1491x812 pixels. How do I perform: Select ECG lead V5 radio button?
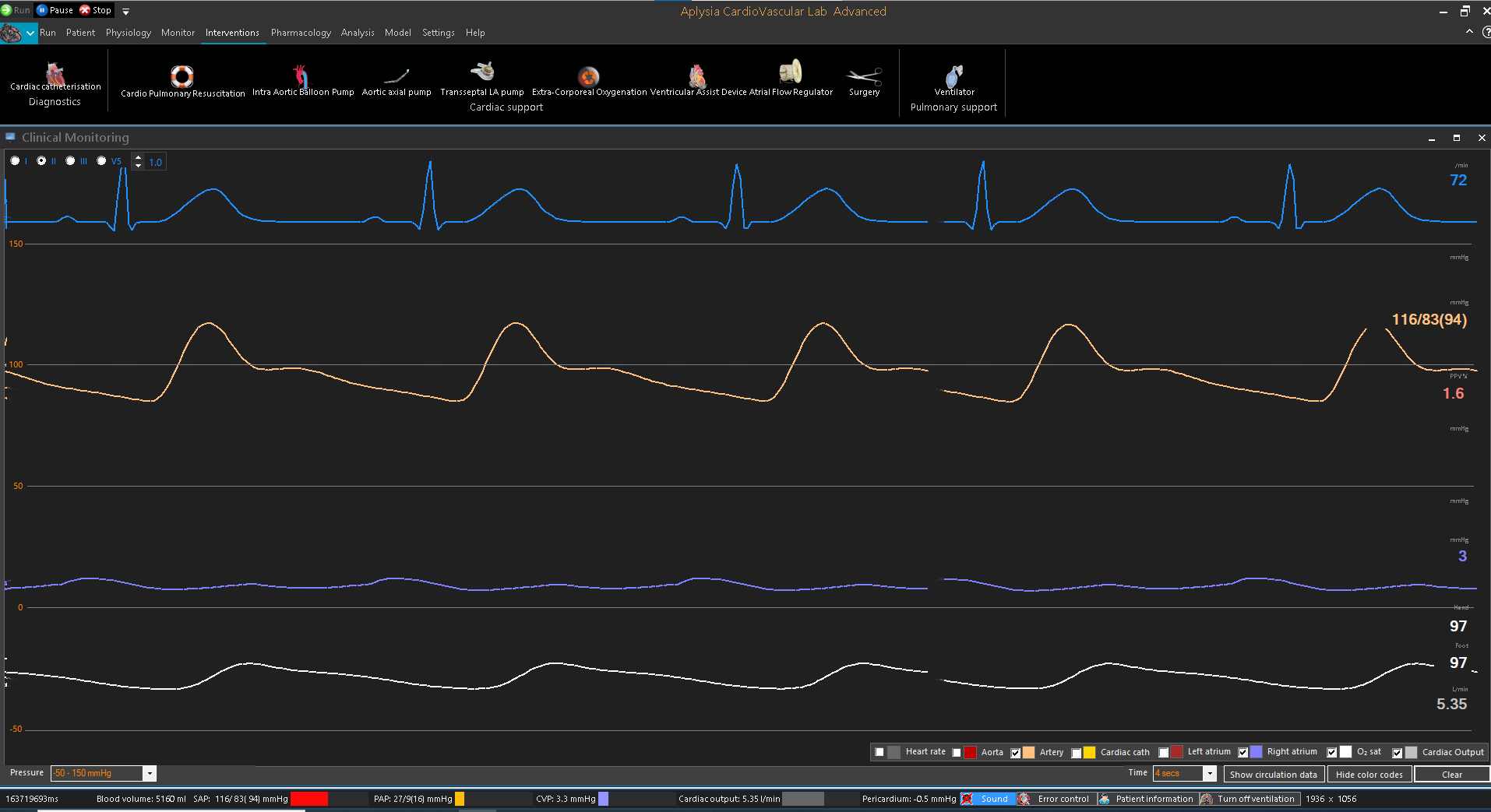[x=101, y=161]
